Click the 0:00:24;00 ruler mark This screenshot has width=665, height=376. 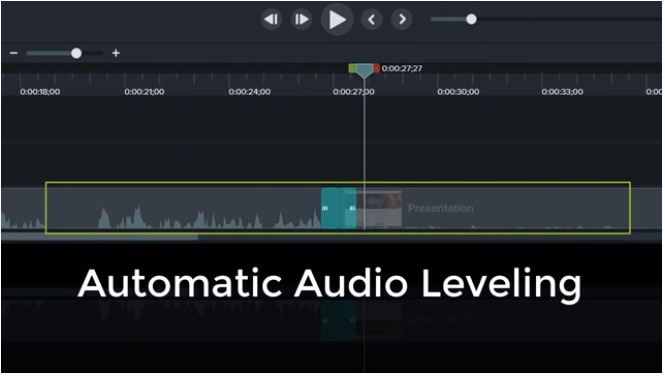pos(249,92)
